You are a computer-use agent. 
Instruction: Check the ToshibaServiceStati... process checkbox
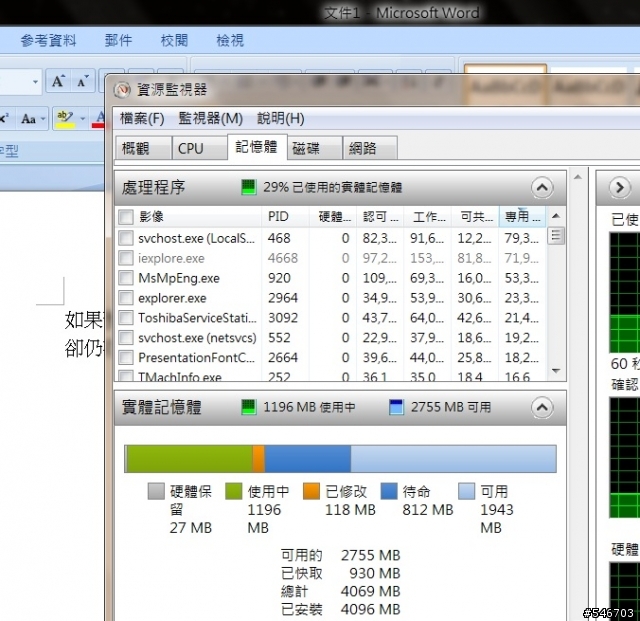click(x=126, y=317)
